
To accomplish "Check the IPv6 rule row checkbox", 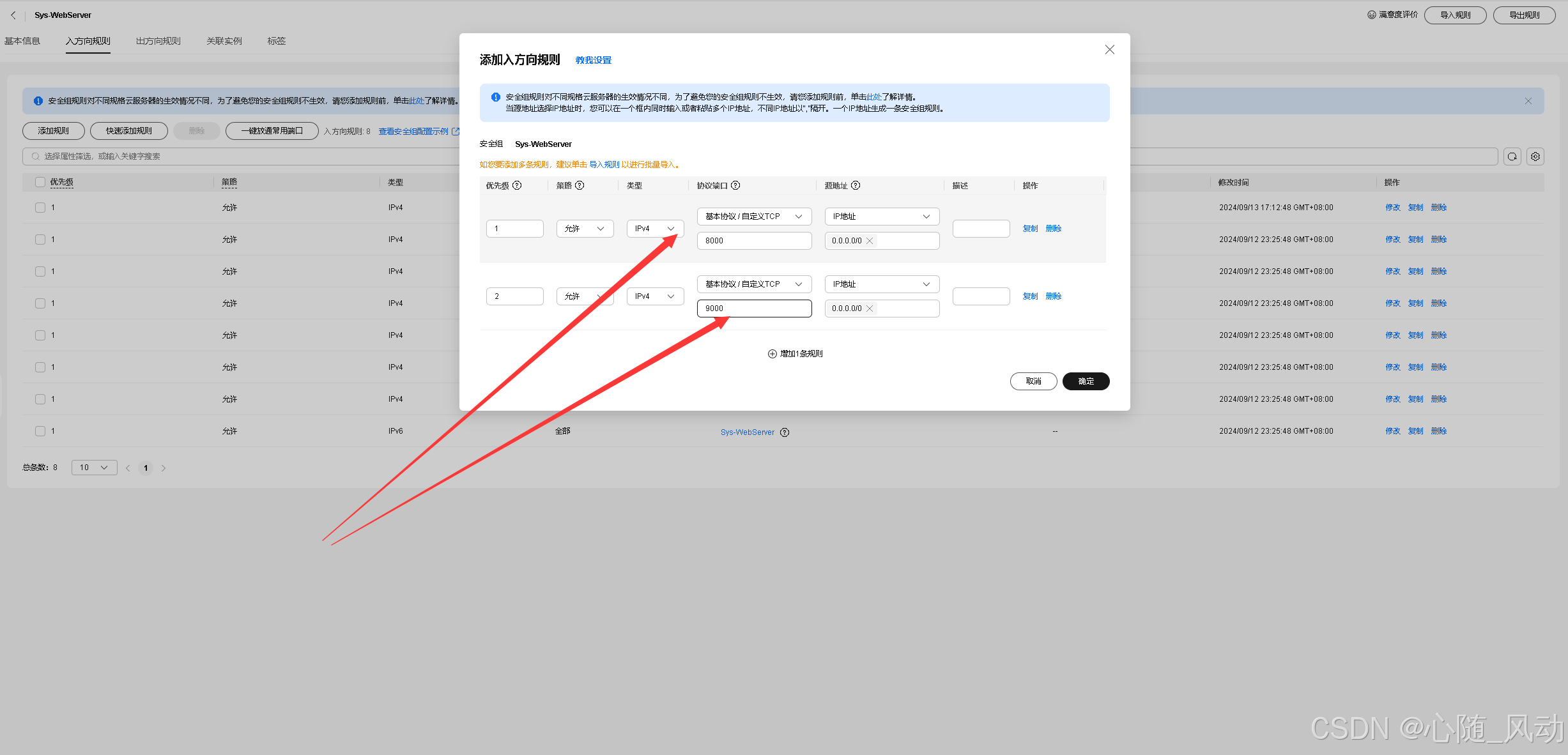I will [40, 431].
